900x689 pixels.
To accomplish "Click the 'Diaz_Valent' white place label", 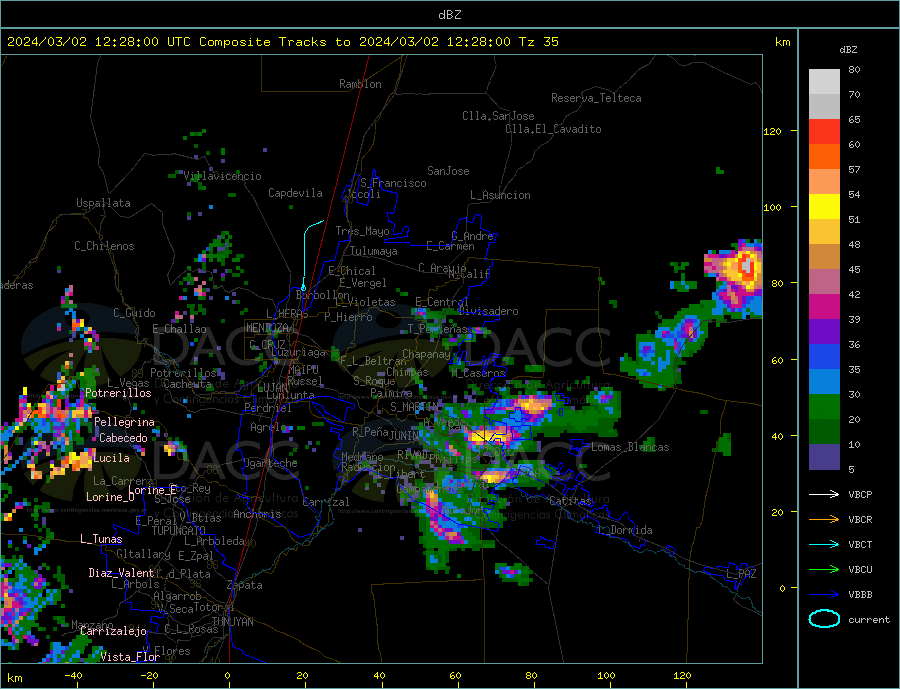I will 122,573.
